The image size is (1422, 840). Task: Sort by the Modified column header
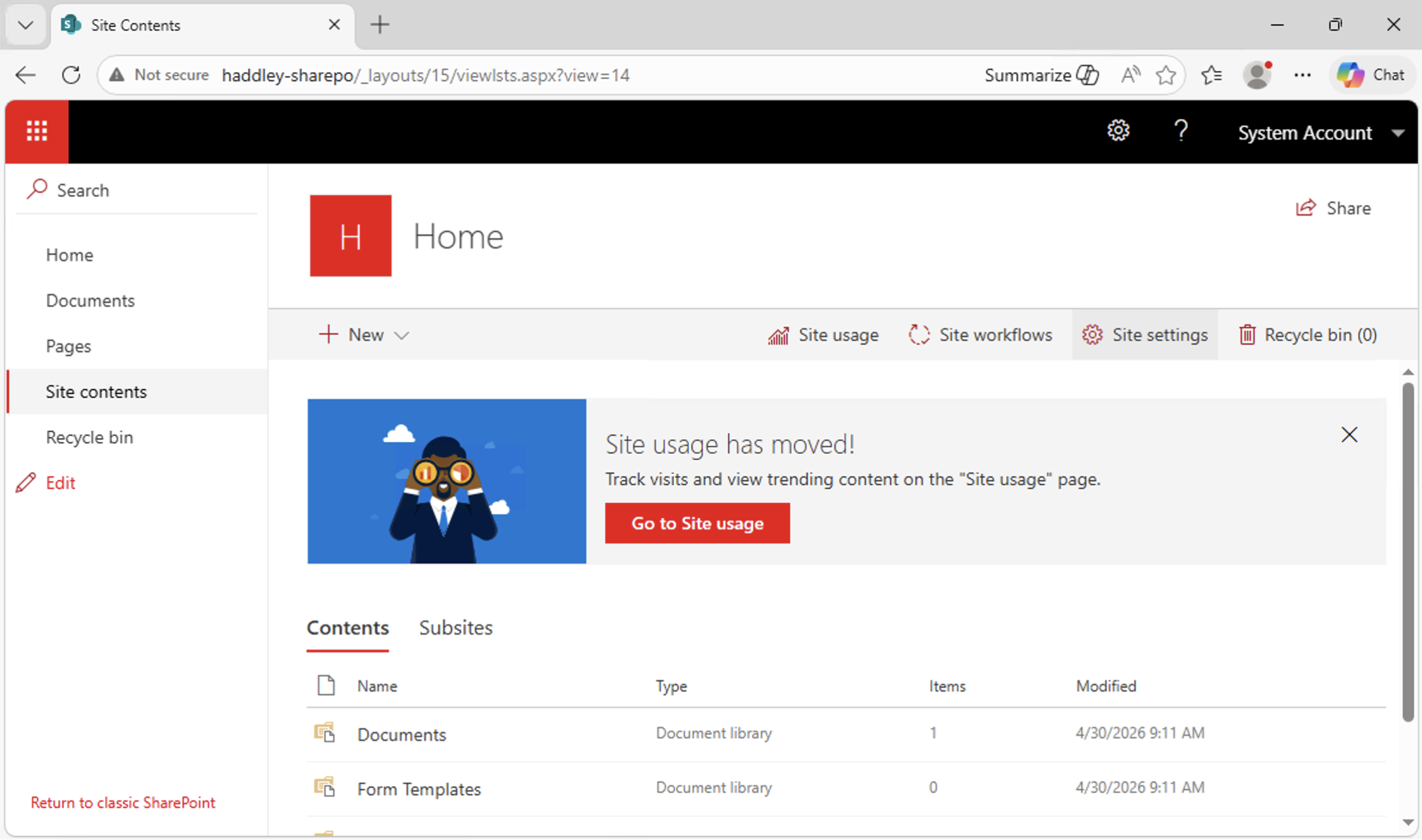1106,686
